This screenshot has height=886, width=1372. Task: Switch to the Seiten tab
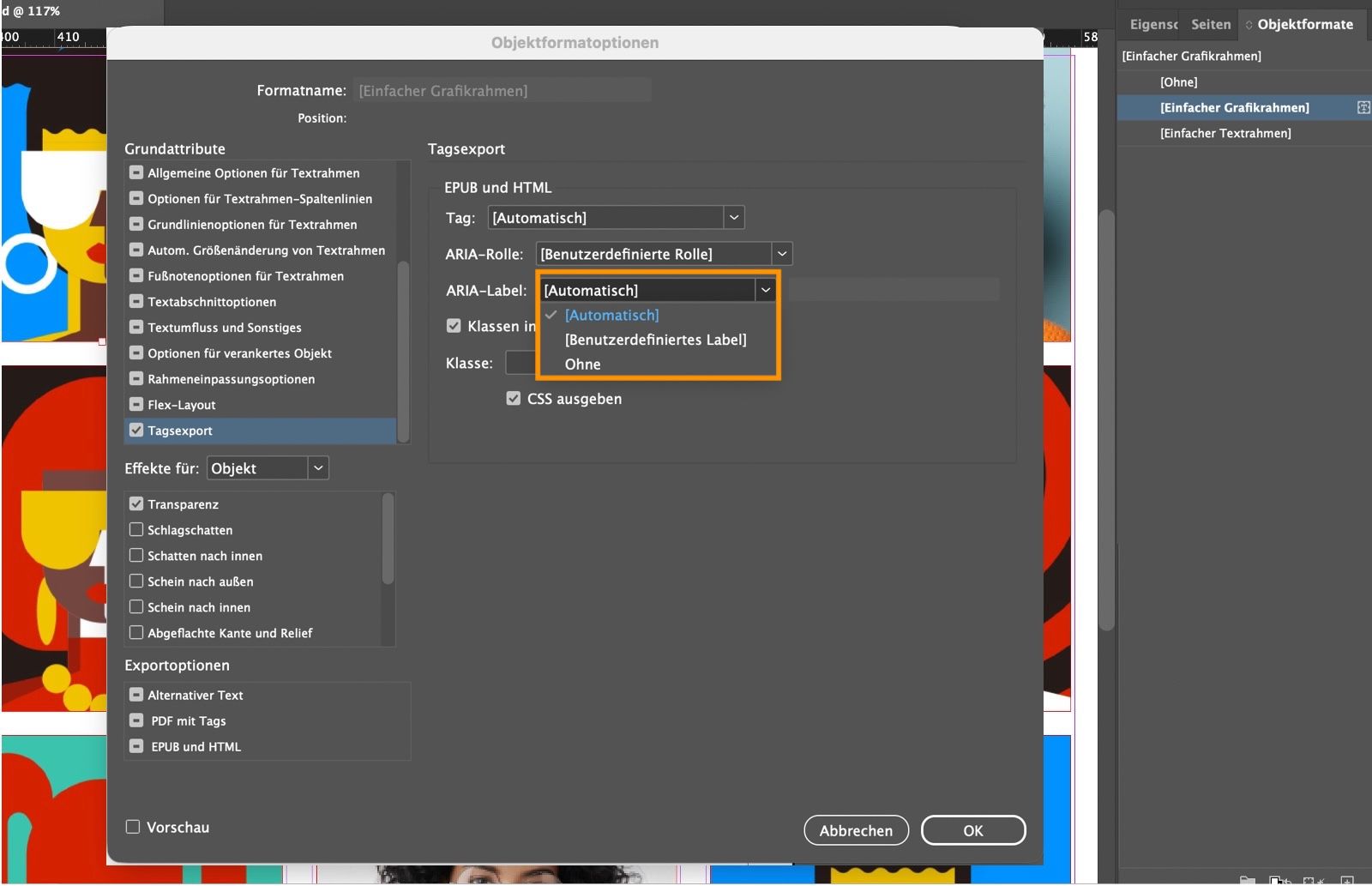[1209, 24]
